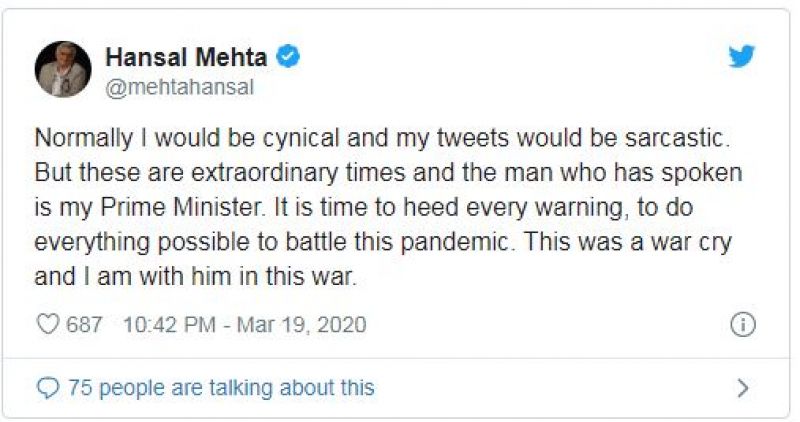Image resolution: width=800 pixels, height=422 pixels.
Task: Click the phrase "extraordinary times" in the tweet
Action: (x=298, y=172)
